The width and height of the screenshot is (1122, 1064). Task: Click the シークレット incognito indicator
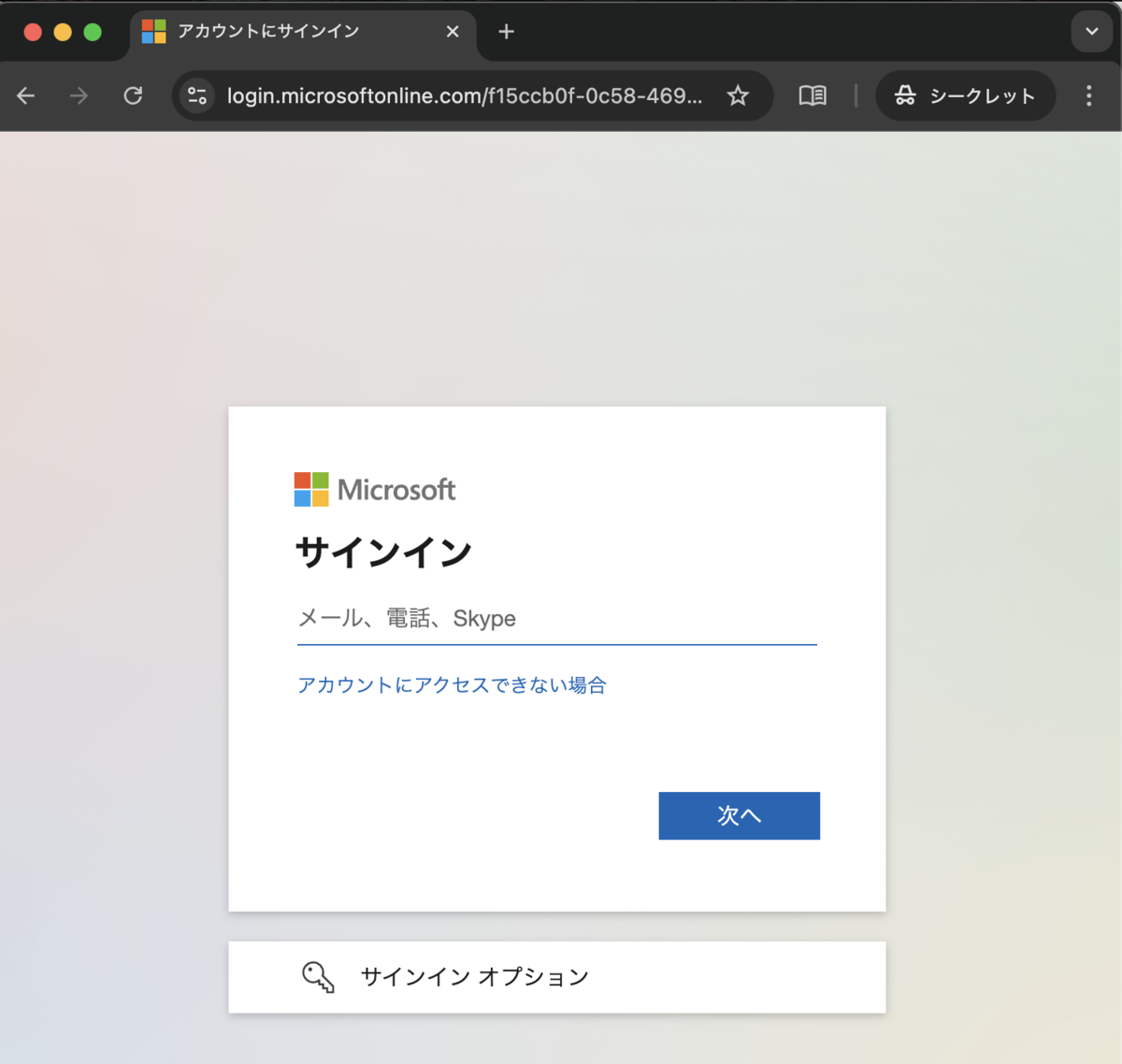point(966,95)
